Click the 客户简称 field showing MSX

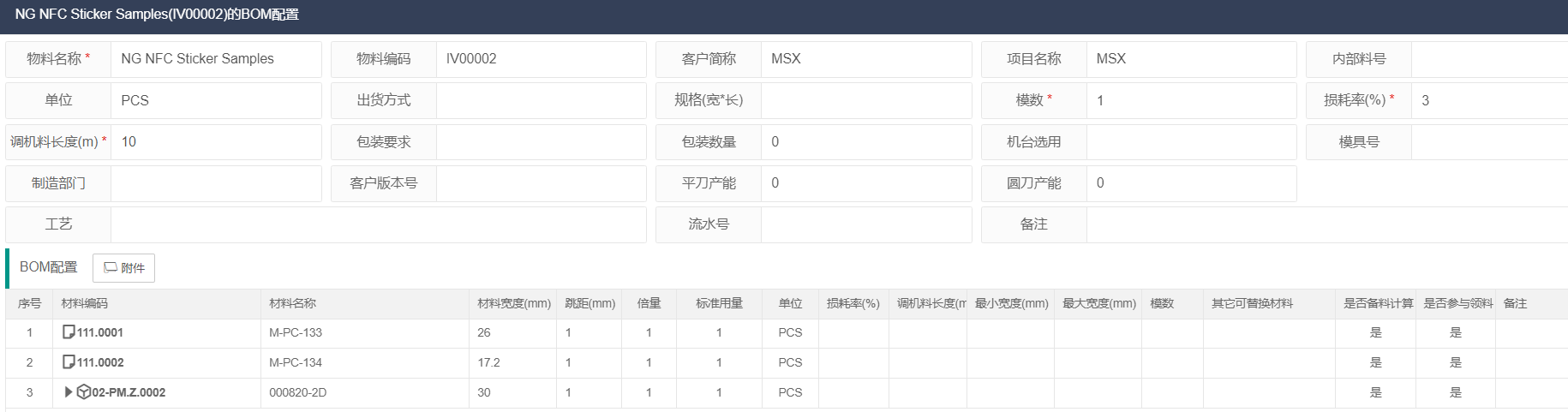point(866,59)
